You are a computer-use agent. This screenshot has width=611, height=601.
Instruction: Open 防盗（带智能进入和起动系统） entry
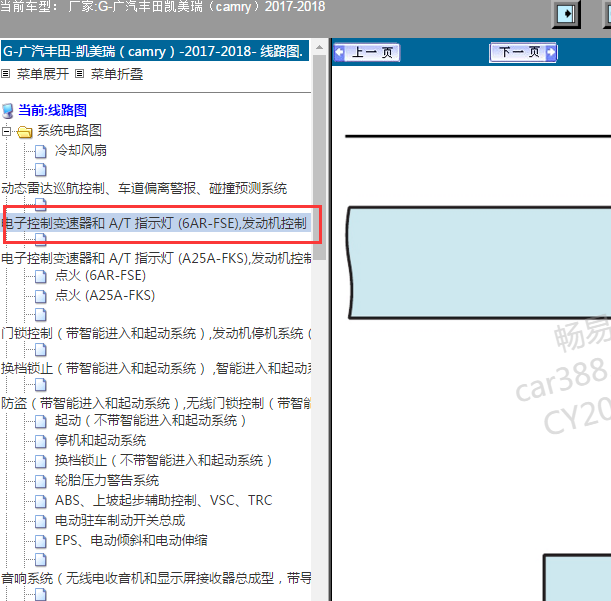click(x=156, y=403)
